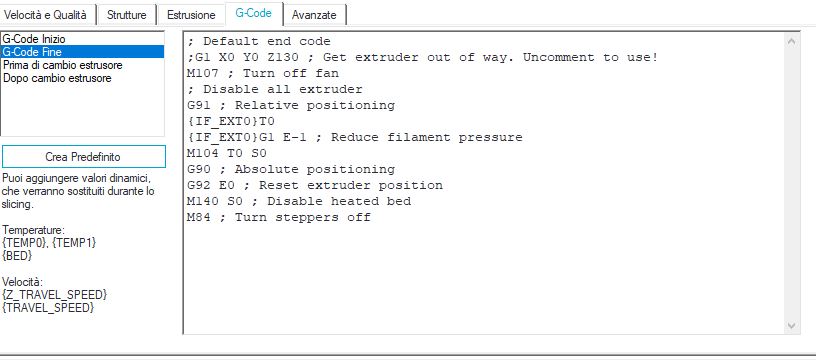The width and height of the screenshot is (816, 360).
Task: Click the M140 S0 Disable heated bed line
Action: coord(299,201)
